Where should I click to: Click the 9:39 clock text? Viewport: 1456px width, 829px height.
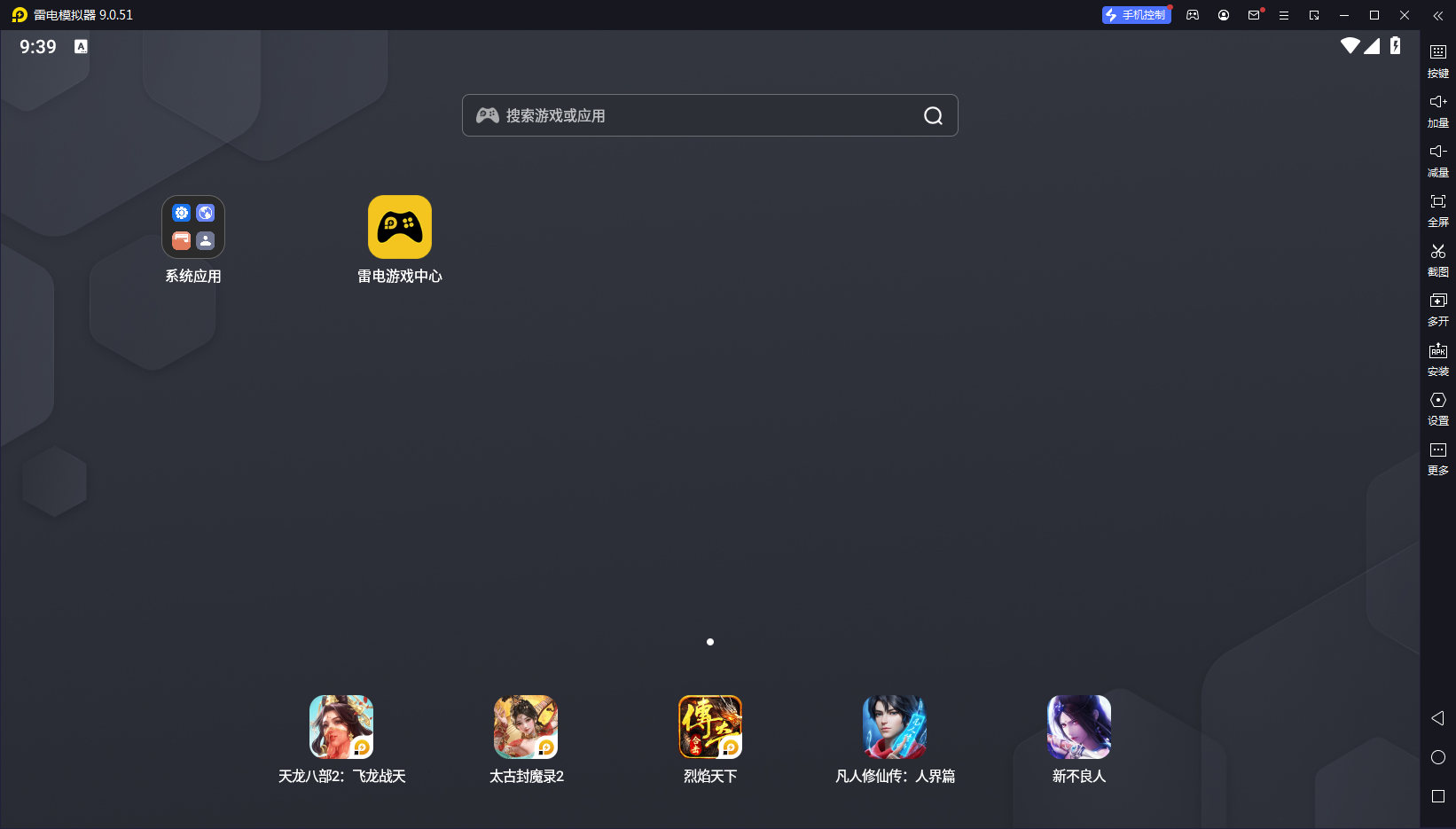pyautogui.click(x=38, y=47)
